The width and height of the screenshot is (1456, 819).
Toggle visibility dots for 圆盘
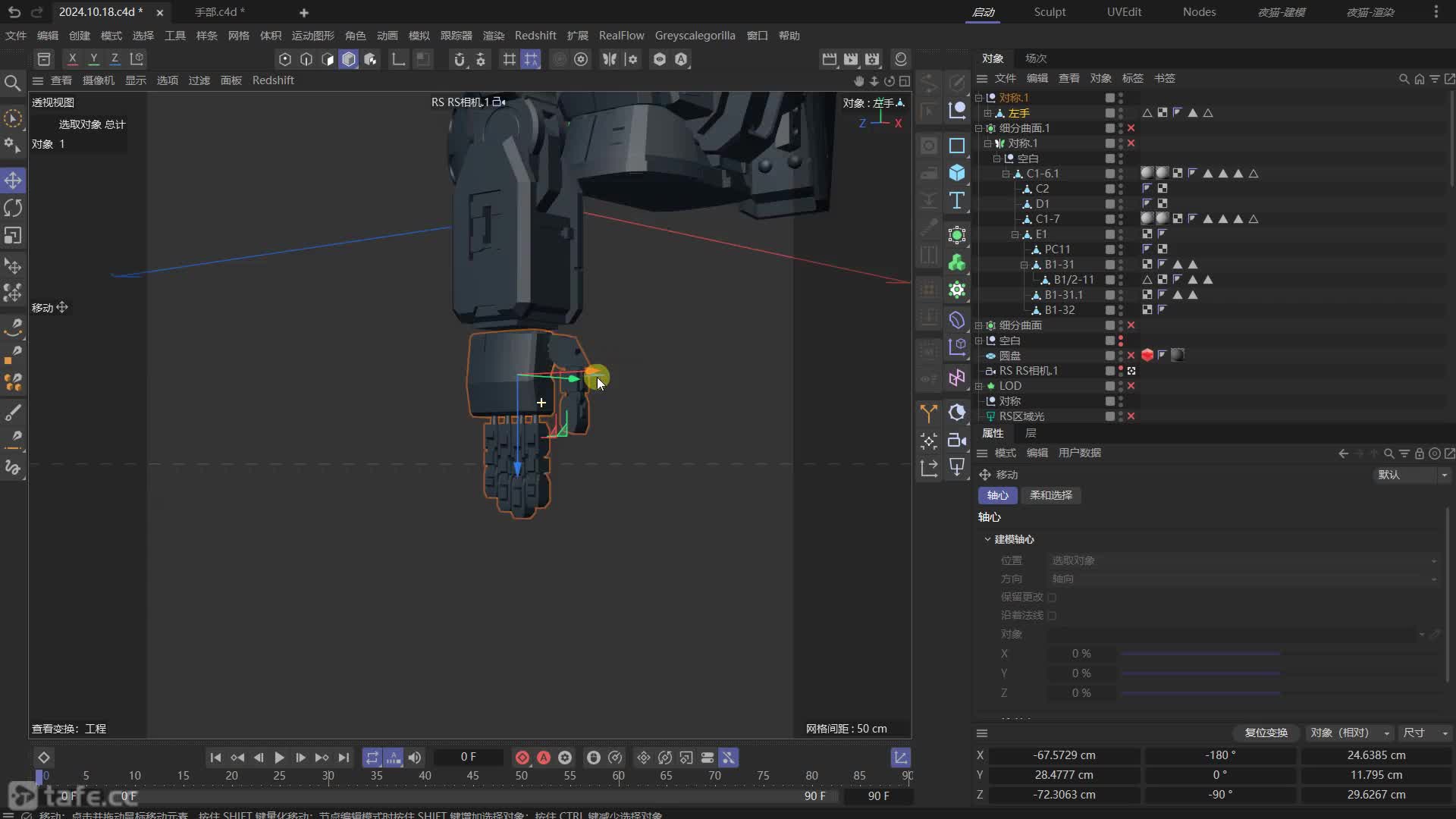(1121, 356)
